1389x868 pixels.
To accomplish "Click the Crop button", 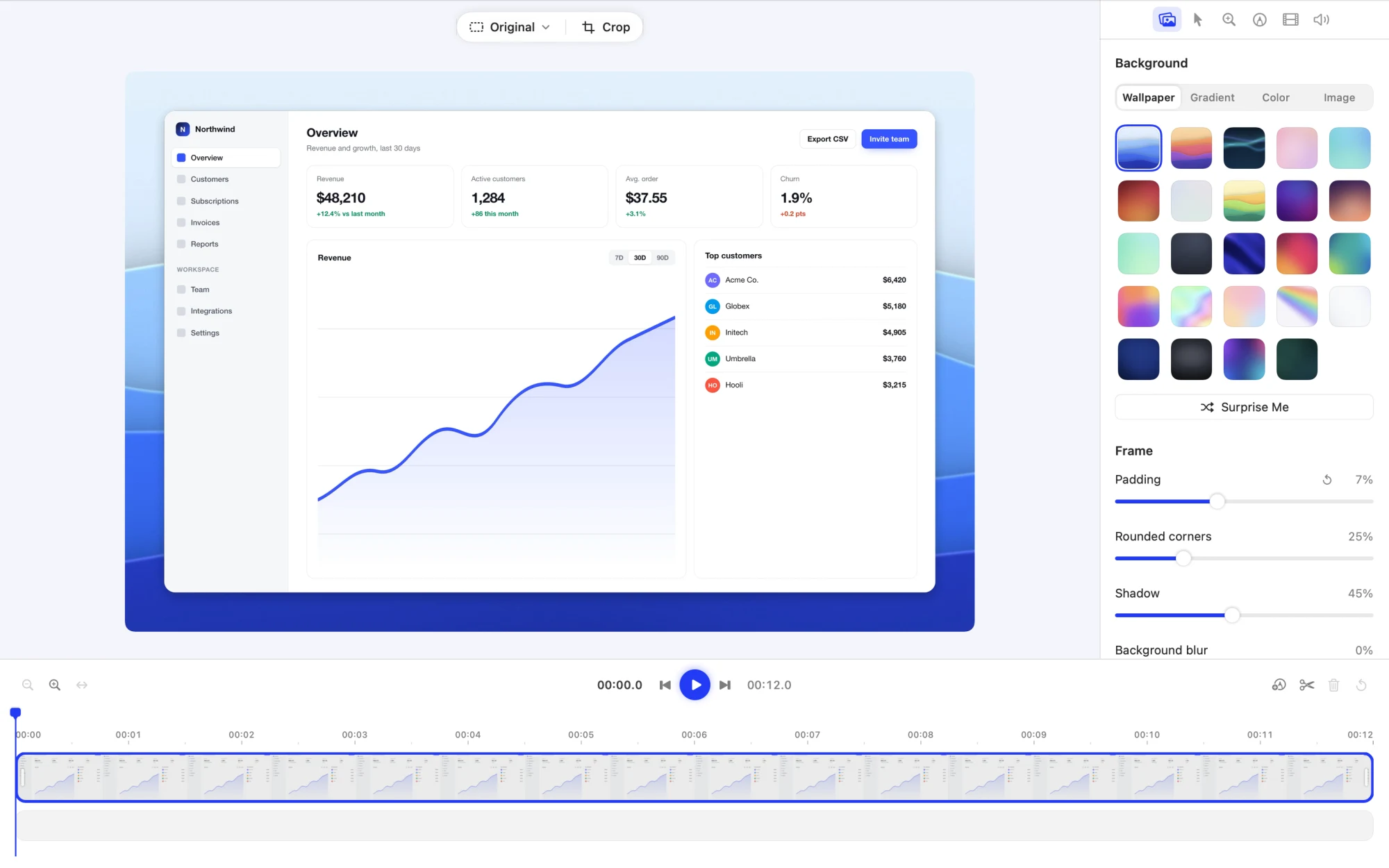I will tap(606, 27).
